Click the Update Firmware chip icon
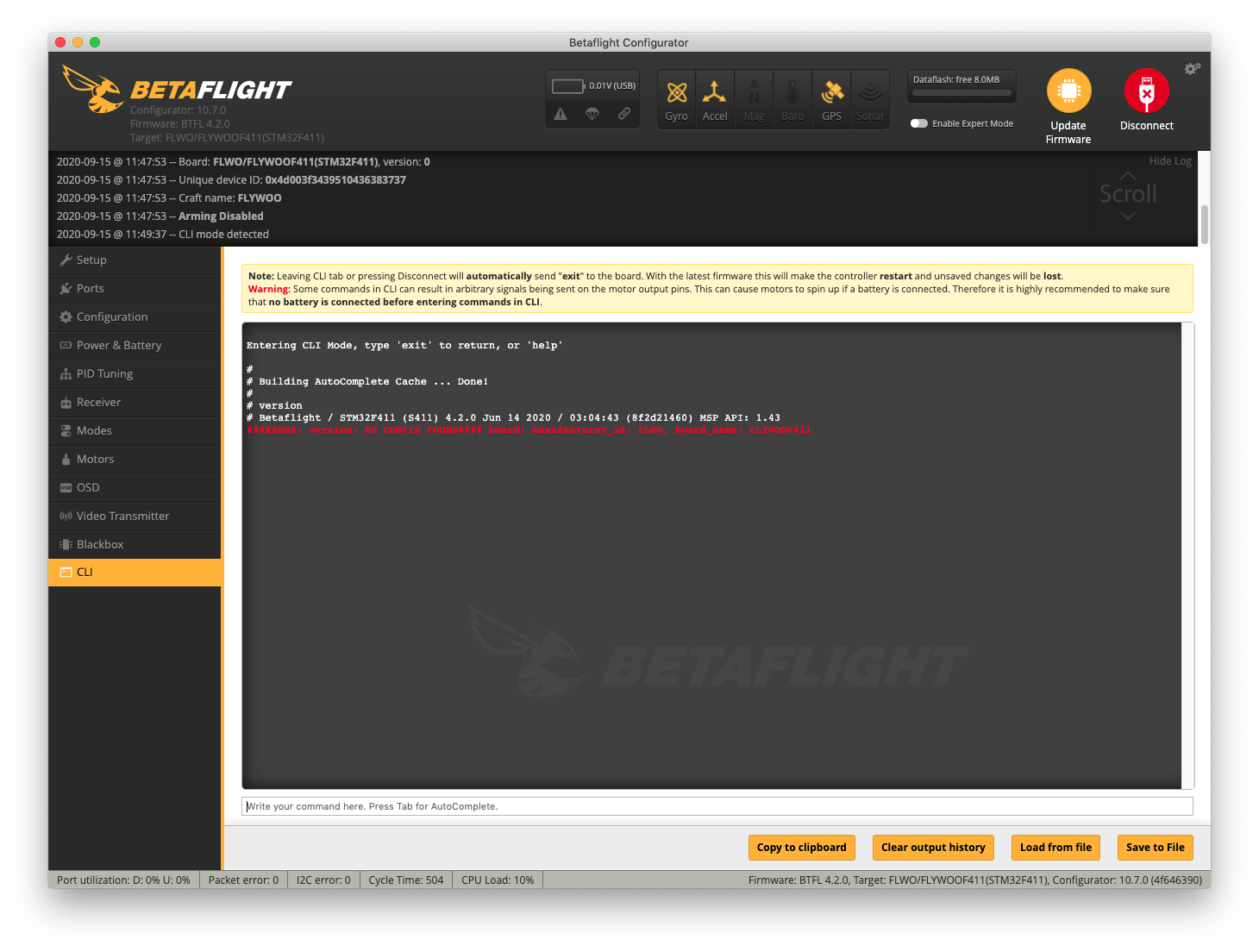The height and width of the screenshot is (952, 1259). coord(1068,91)
